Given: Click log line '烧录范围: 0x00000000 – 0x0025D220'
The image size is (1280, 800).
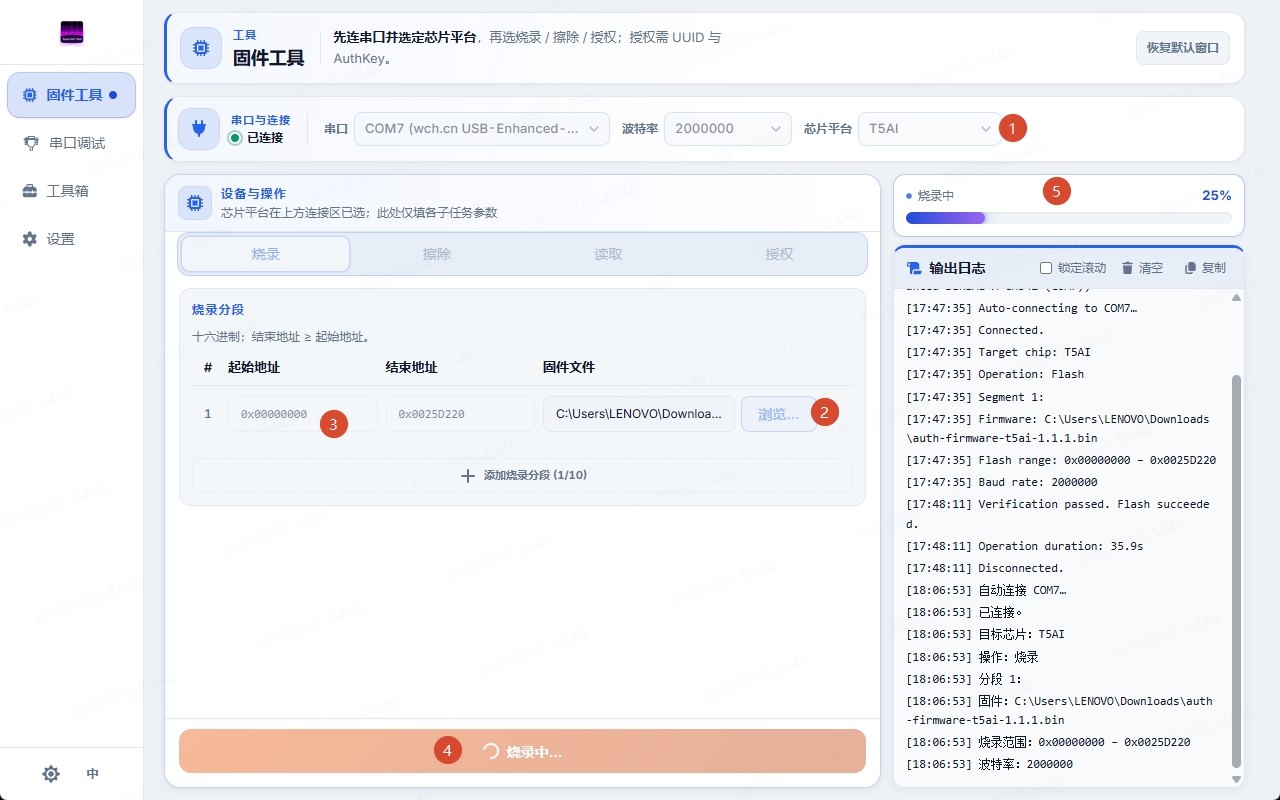Looking at the screenshot, I should (x=1048, y=742).
